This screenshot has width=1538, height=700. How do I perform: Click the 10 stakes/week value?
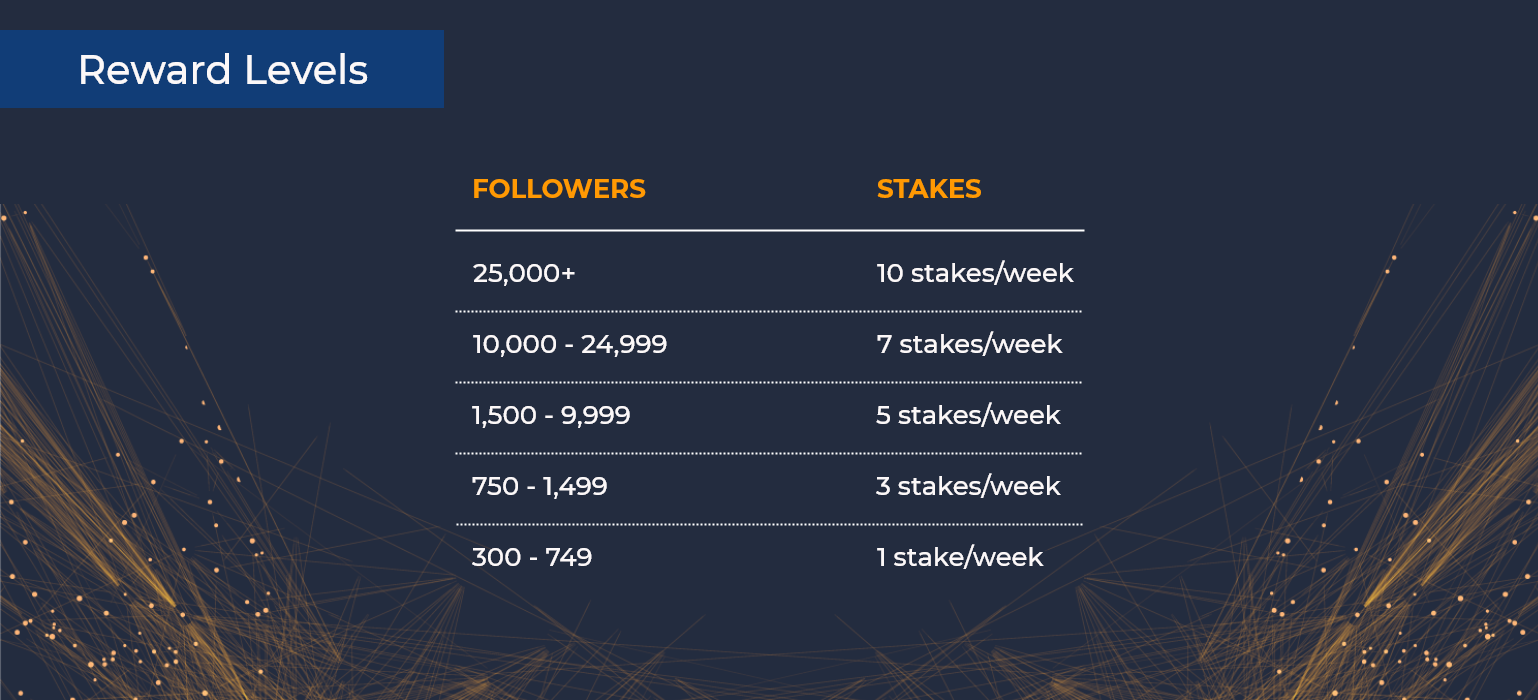click(x=975, y=273)
